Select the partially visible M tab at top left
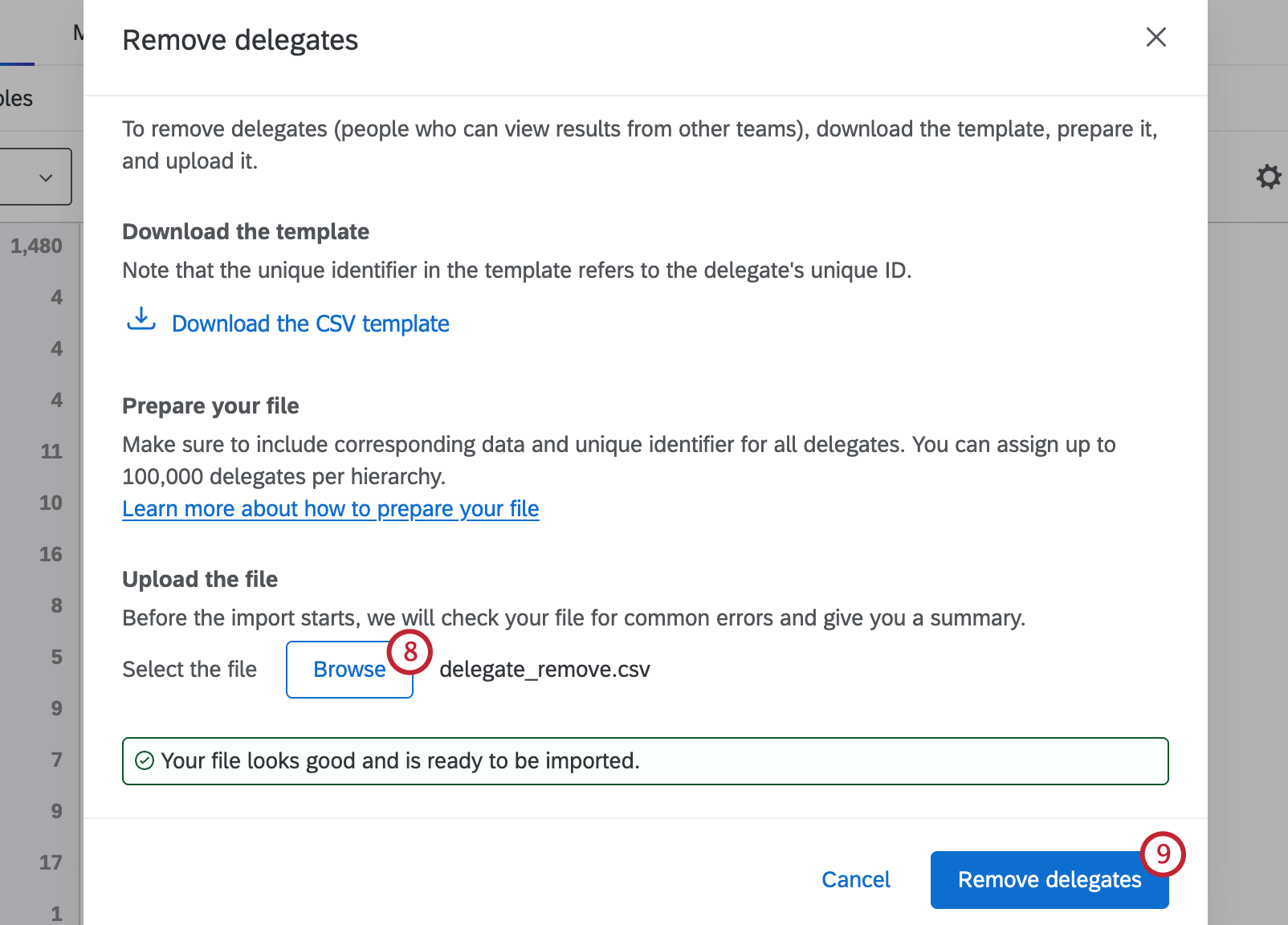1288x925 pixels. (77, 32)
